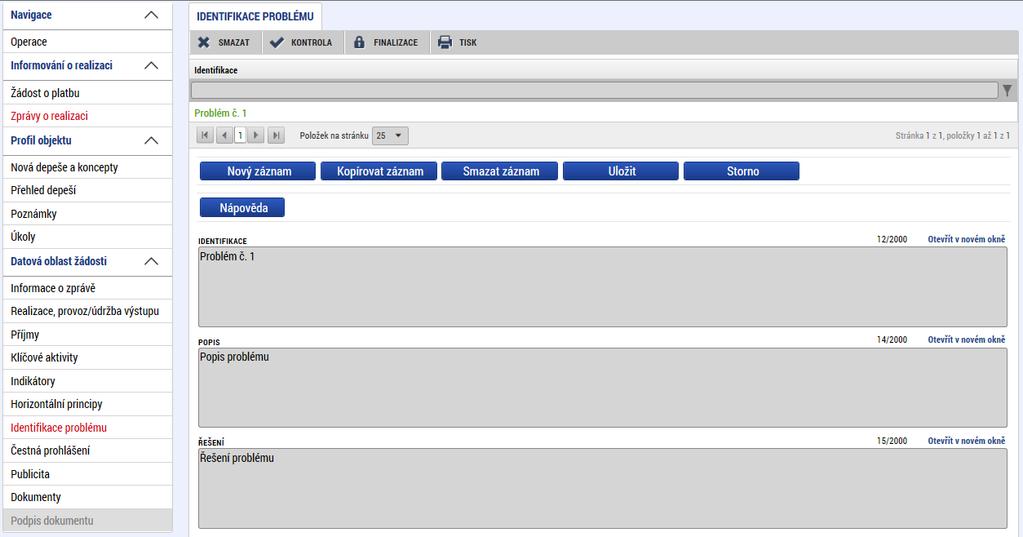Viewport: 1023px width, 537px height.
Task: Open Operace in the navigation
Action: tap(87, 42)
